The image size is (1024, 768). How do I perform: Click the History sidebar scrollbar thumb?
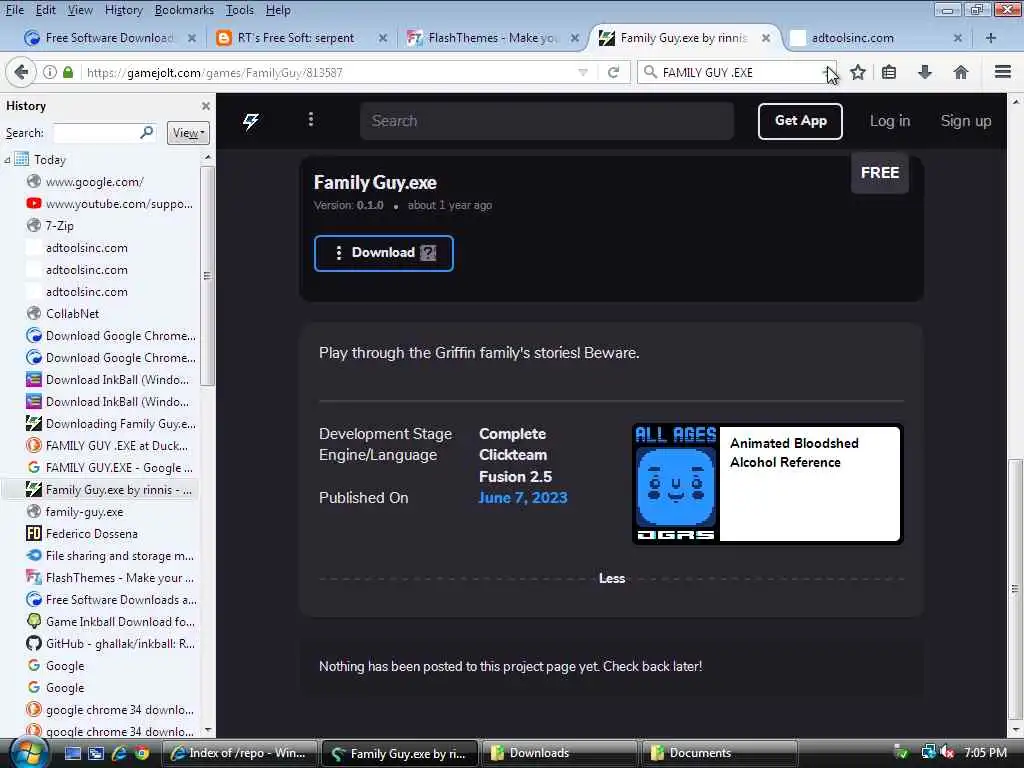point(207,276)
